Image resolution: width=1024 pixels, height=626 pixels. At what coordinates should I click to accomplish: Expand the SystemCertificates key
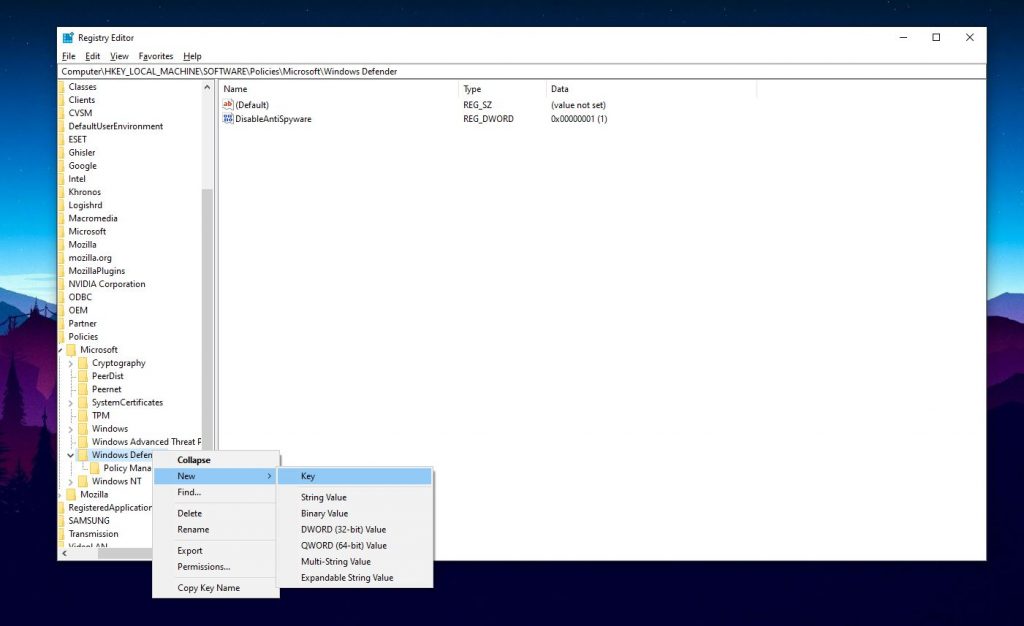tap(71, 403)
